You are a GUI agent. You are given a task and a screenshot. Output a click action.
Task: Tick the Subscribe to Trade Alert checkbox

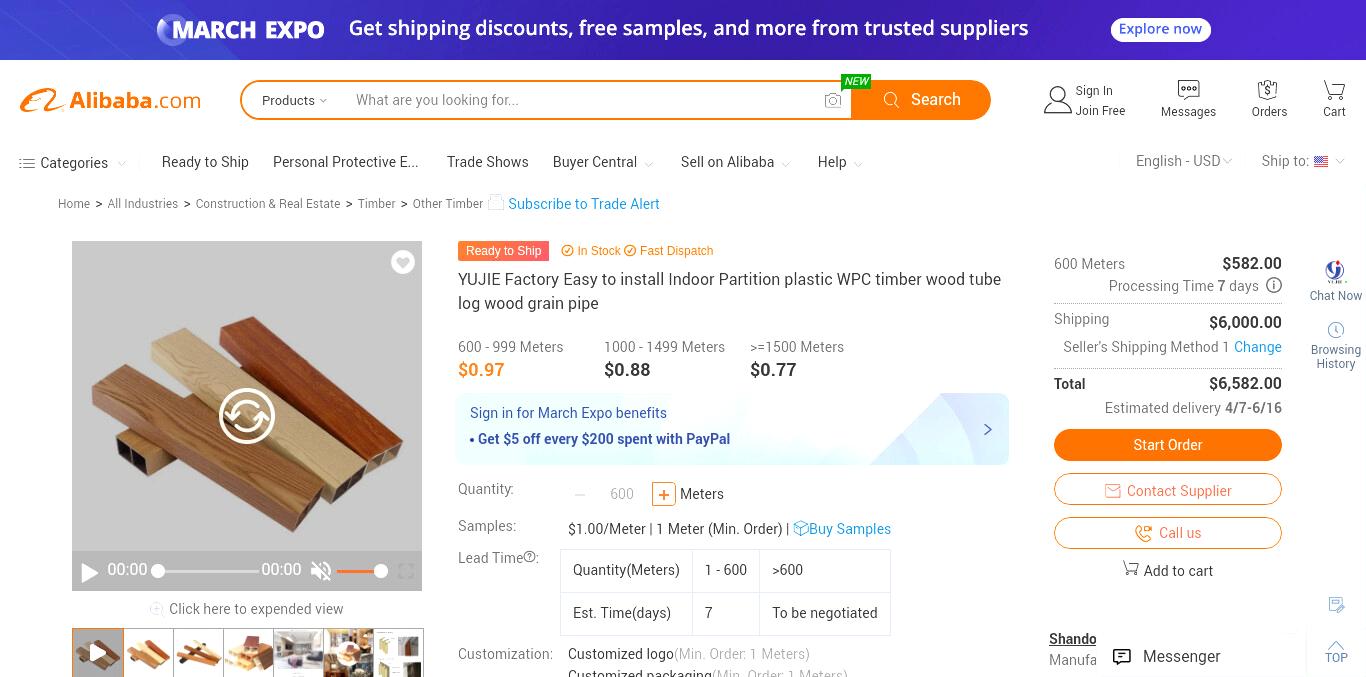pos(496,203)
